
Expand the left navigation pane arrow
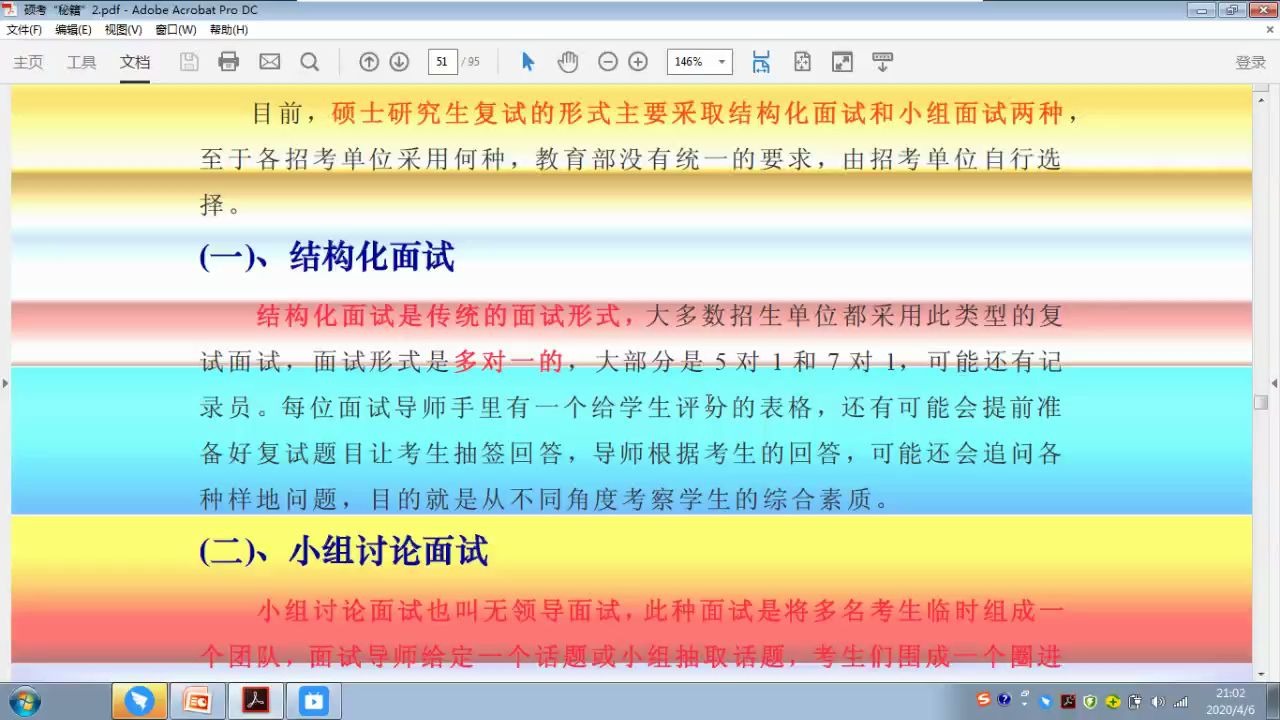pyautogui.click(x=6, y=383)
